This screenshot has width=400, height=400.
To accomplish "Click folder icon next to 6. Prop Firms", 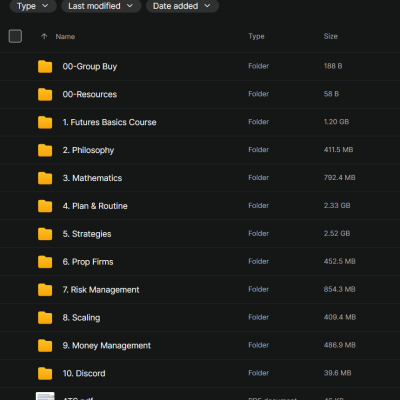I will [x=45, y=262].
